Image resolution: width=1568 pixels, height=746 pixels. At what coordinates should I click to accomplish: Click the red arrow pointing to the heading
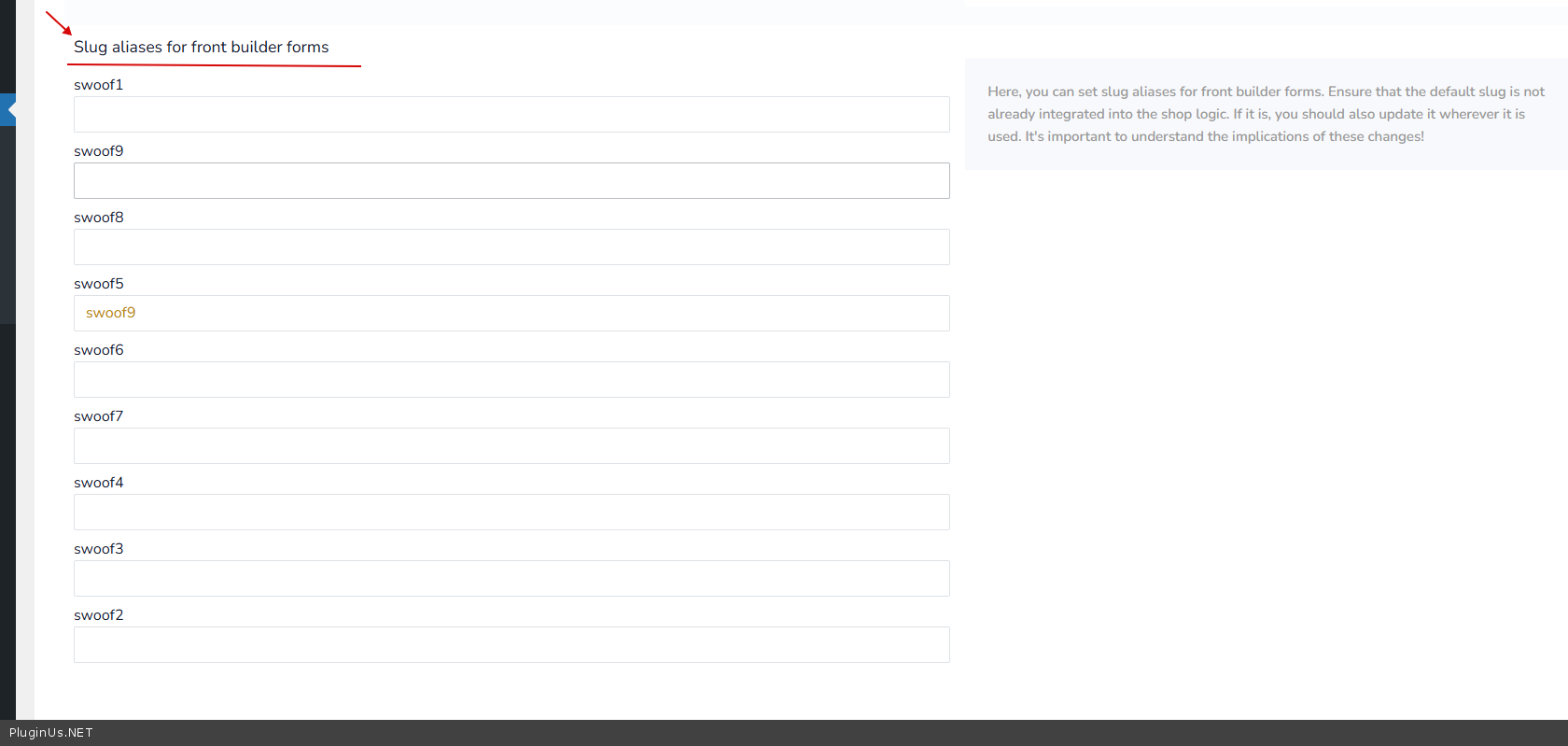coord(59,23)
